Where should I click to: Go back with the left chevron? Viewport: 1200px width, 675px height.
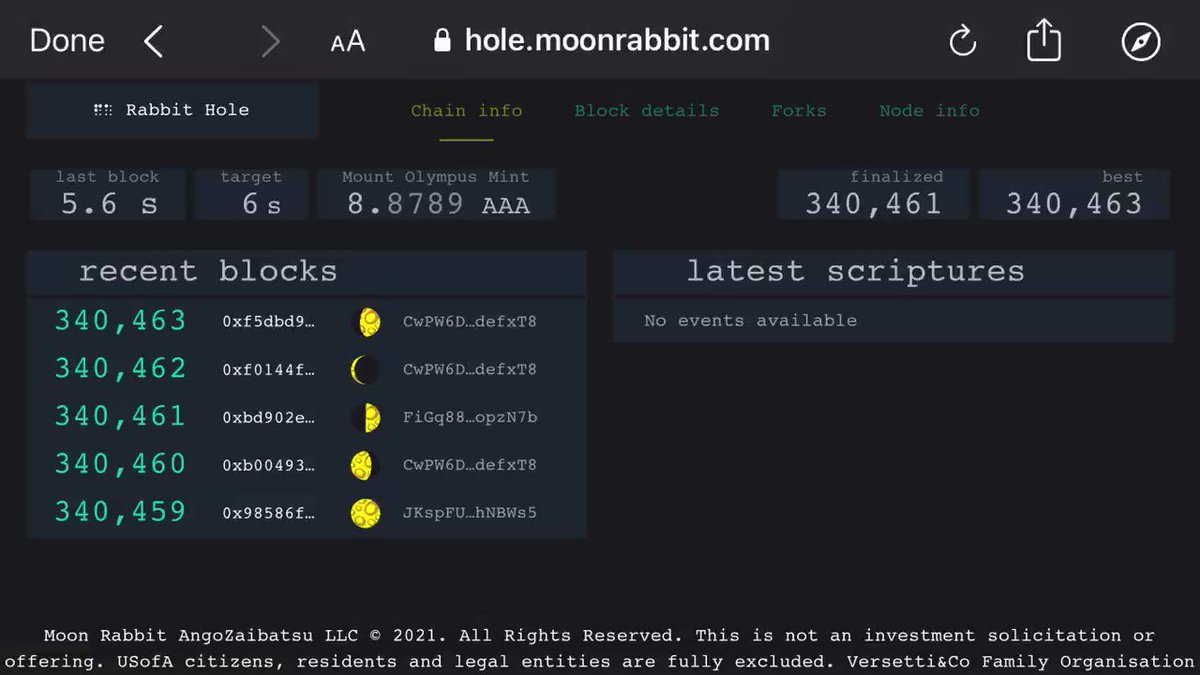(152, 41)
